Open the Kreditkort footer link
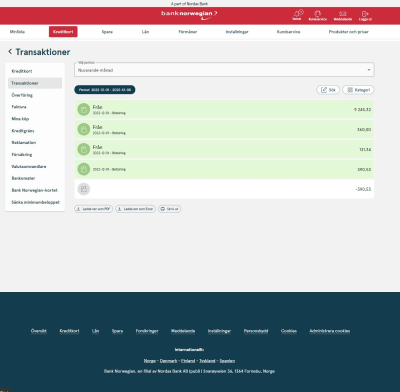 tap(69, 331)
